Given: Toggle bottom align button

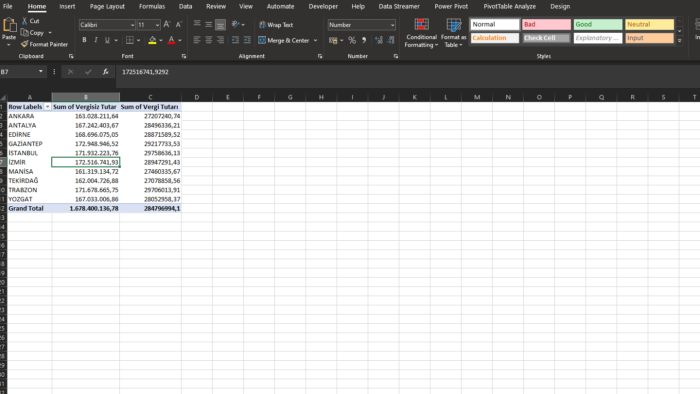Looking at the screenshot, I should (220, 25).
